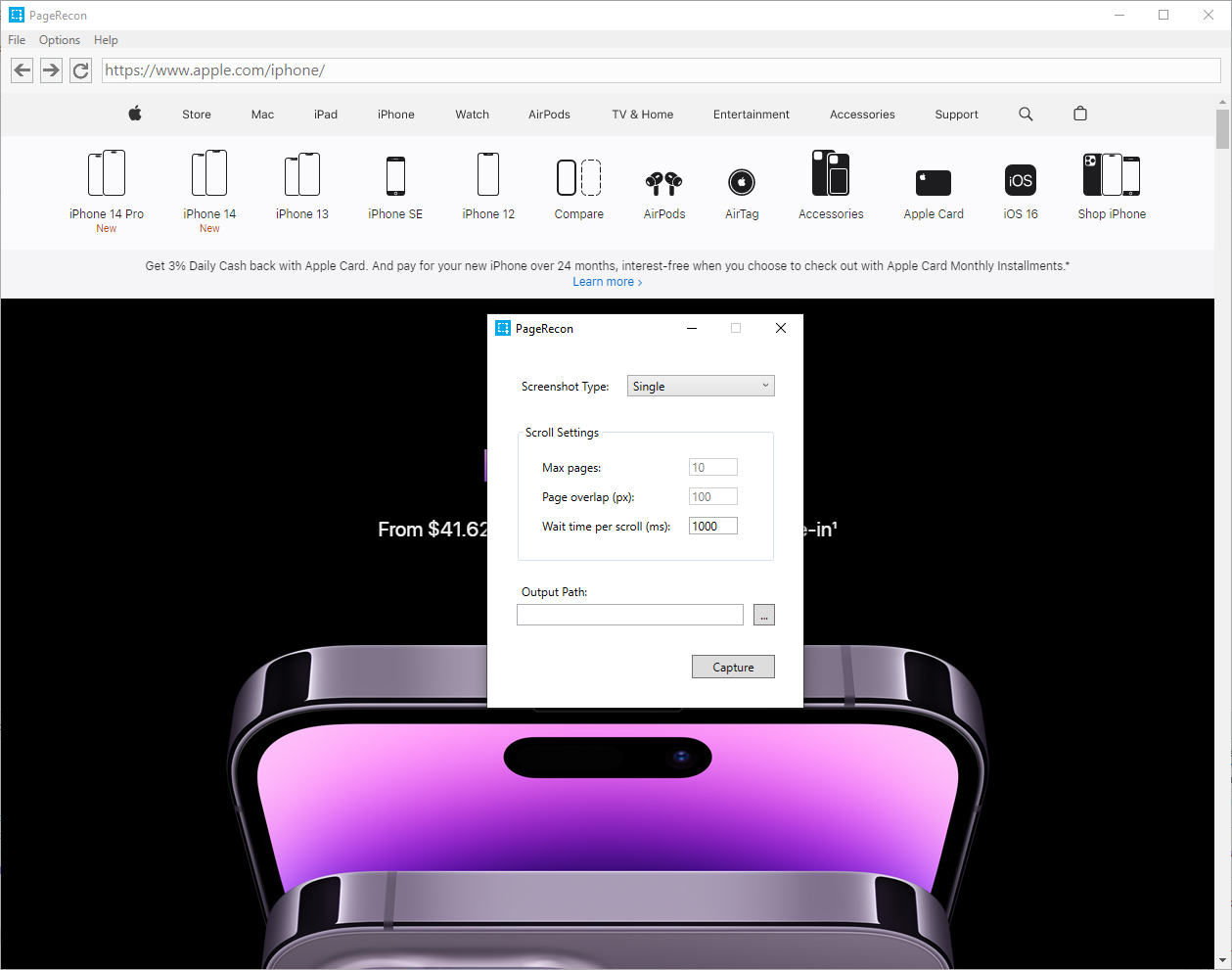Select the iPhone 14 product icon
The height and width of the screenshot is (970, 1232).
pyautogui.click(x=209, y=173)
